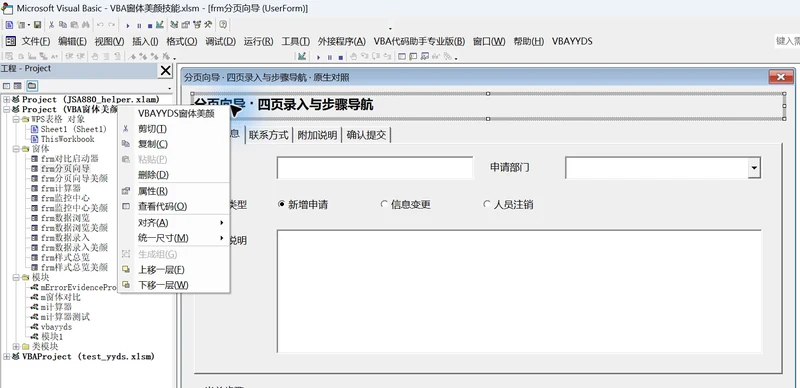Click the Toggle Folders icon in Project panel

click(x=32, y=86)
